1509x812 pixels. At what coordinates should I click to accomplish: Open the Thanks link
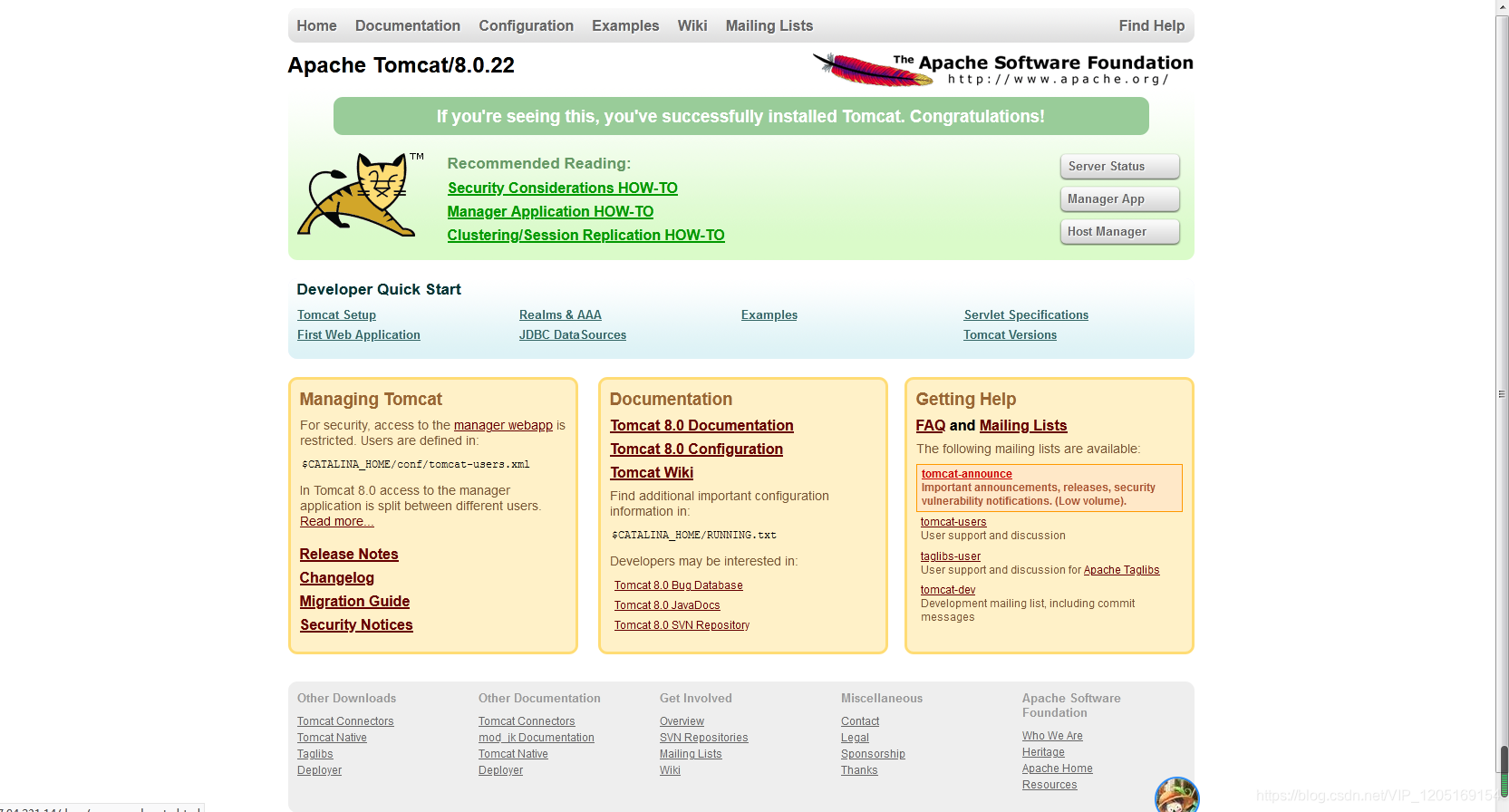(859, 770)
